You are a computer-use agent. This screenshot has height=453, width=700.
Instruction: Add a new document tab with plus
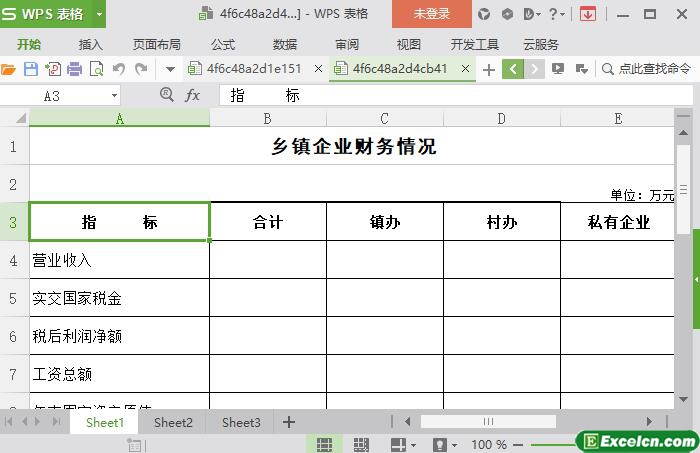tap(489, 70)
